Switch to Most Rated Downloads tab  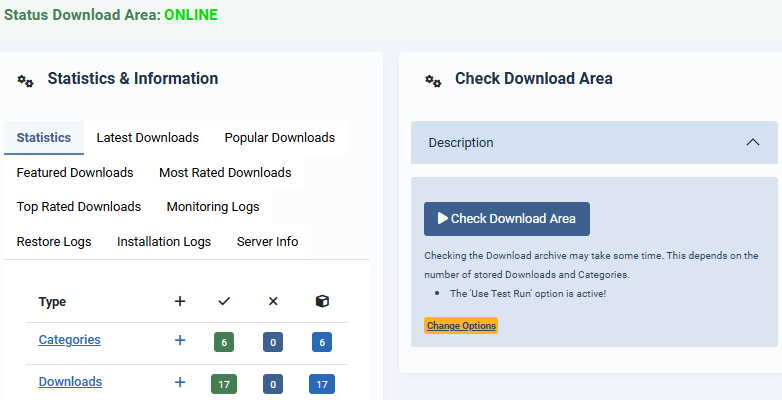click(225, 173)
